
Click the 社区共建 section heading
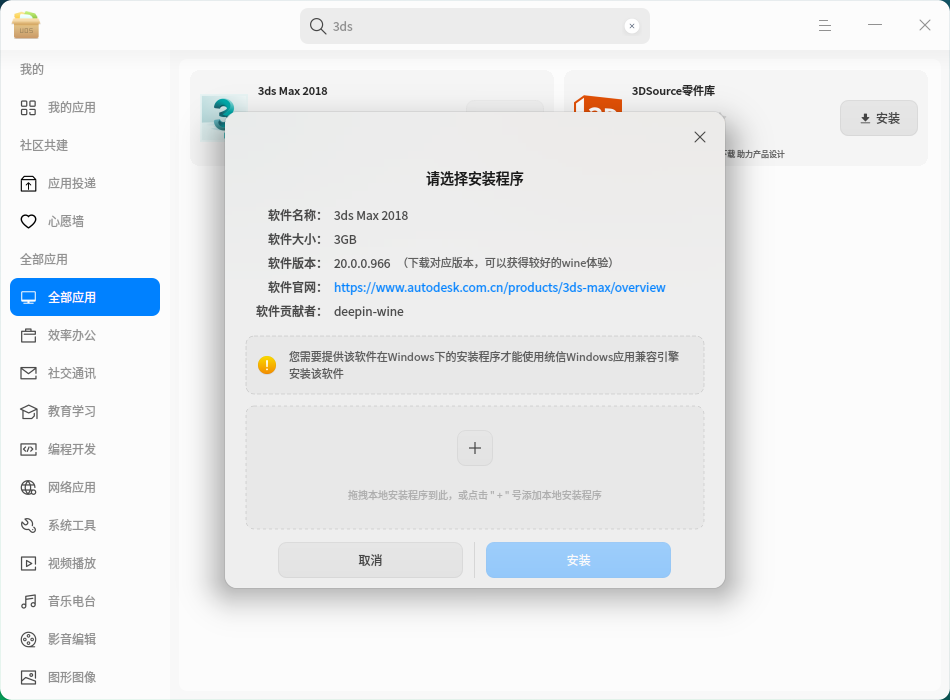pyautogui.click(x=44, y=145)
